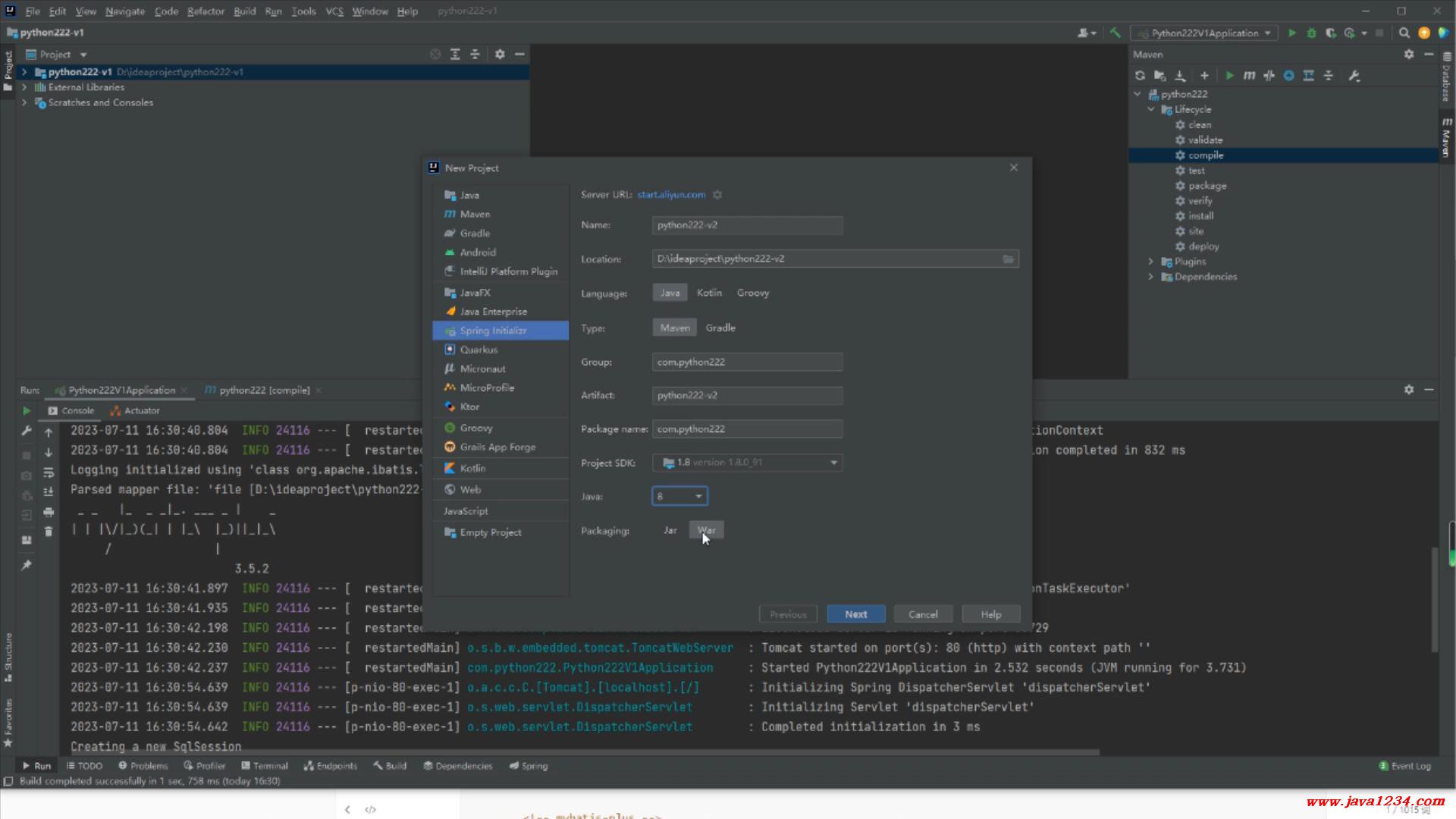Select Spring Initializr generator

(x=500, y=331)
